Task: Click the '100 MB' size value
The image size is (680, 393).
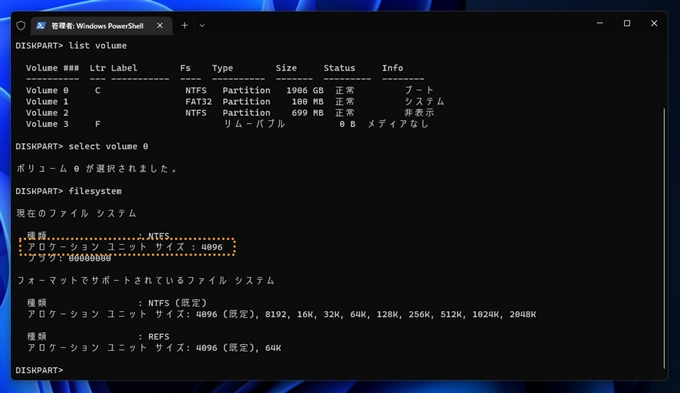Action: tap(307, 102)
